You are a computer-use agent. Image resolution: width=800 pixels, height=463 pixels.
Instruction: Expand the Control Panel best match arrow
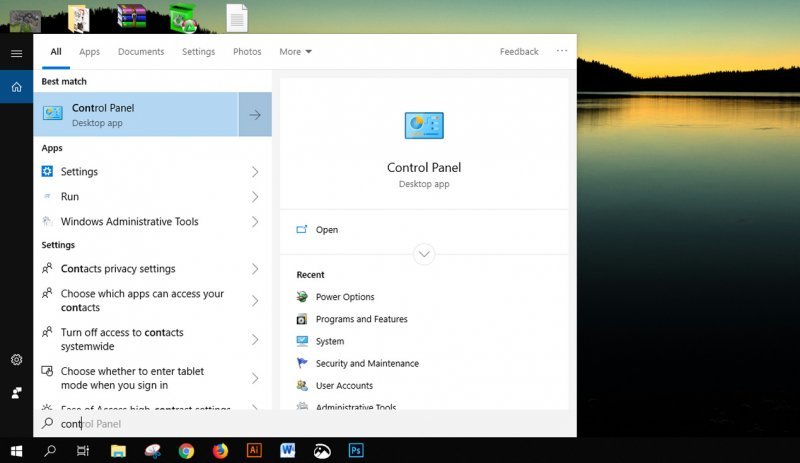pos(255,114)
